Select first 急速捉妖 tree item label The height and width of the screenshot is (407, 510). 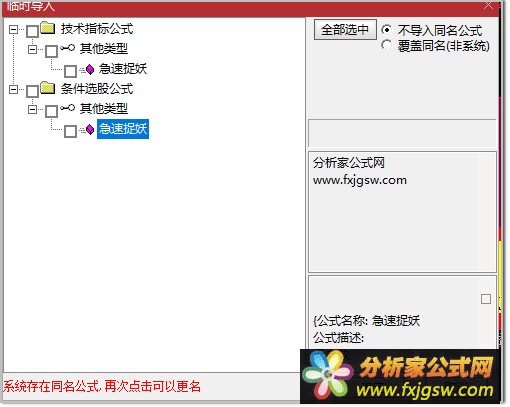tap(123, 69)
